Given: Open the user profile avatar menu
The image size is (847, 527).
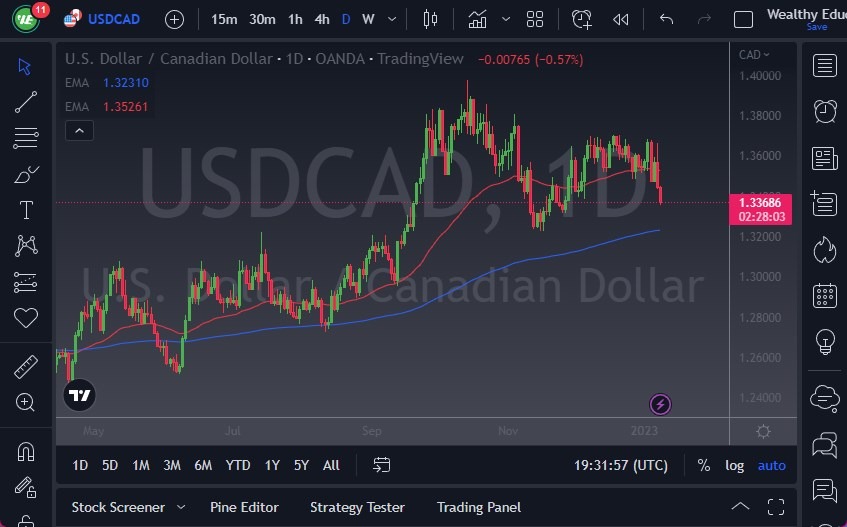Looking at the screenshot, I should [25, 19].
